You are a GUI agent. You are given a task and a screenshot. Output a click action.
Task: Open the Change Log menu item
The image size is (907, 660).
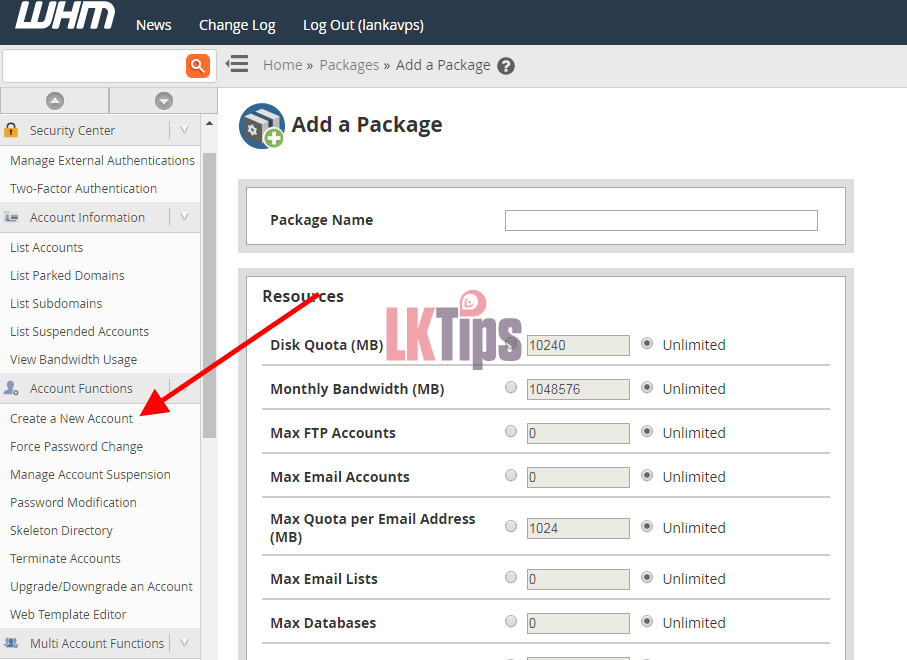coord(237,25)
